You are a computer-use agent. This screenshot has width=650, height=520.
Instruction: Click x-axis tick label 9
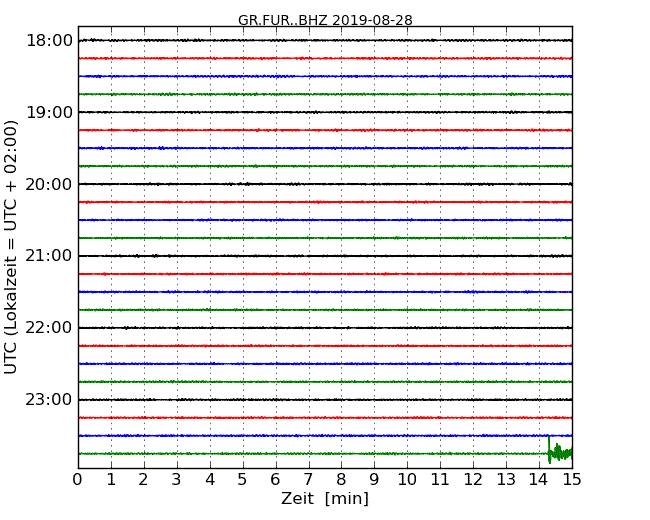coord(374,480)
